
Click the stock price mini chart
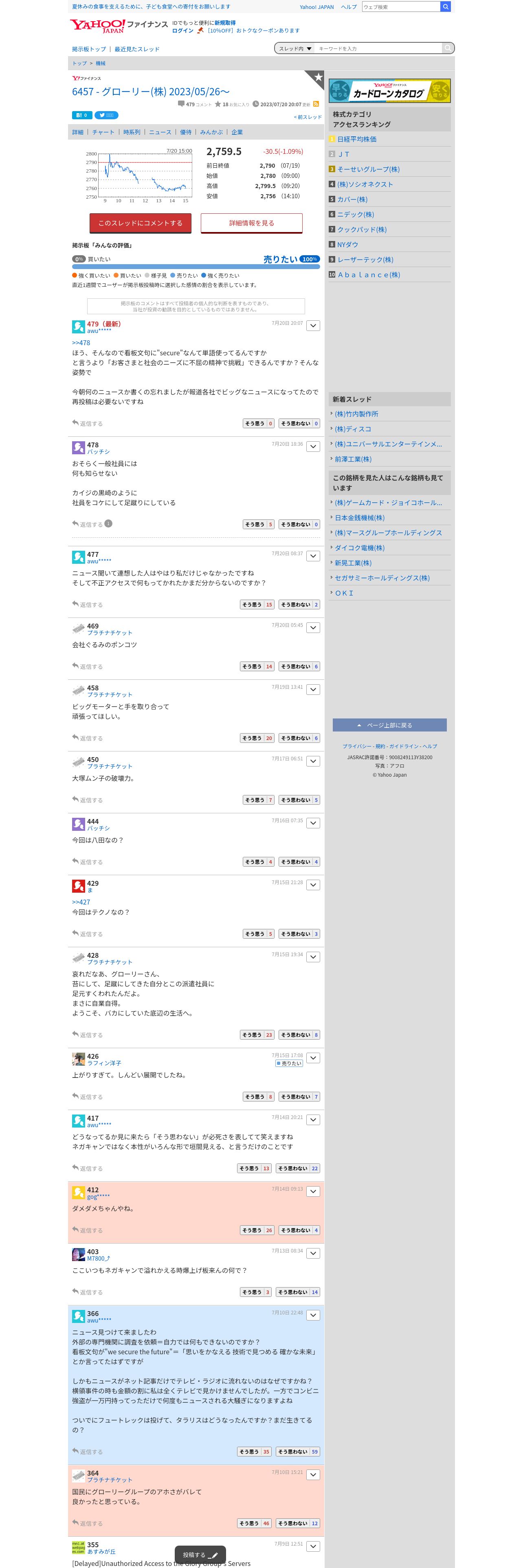coord(139,176)
